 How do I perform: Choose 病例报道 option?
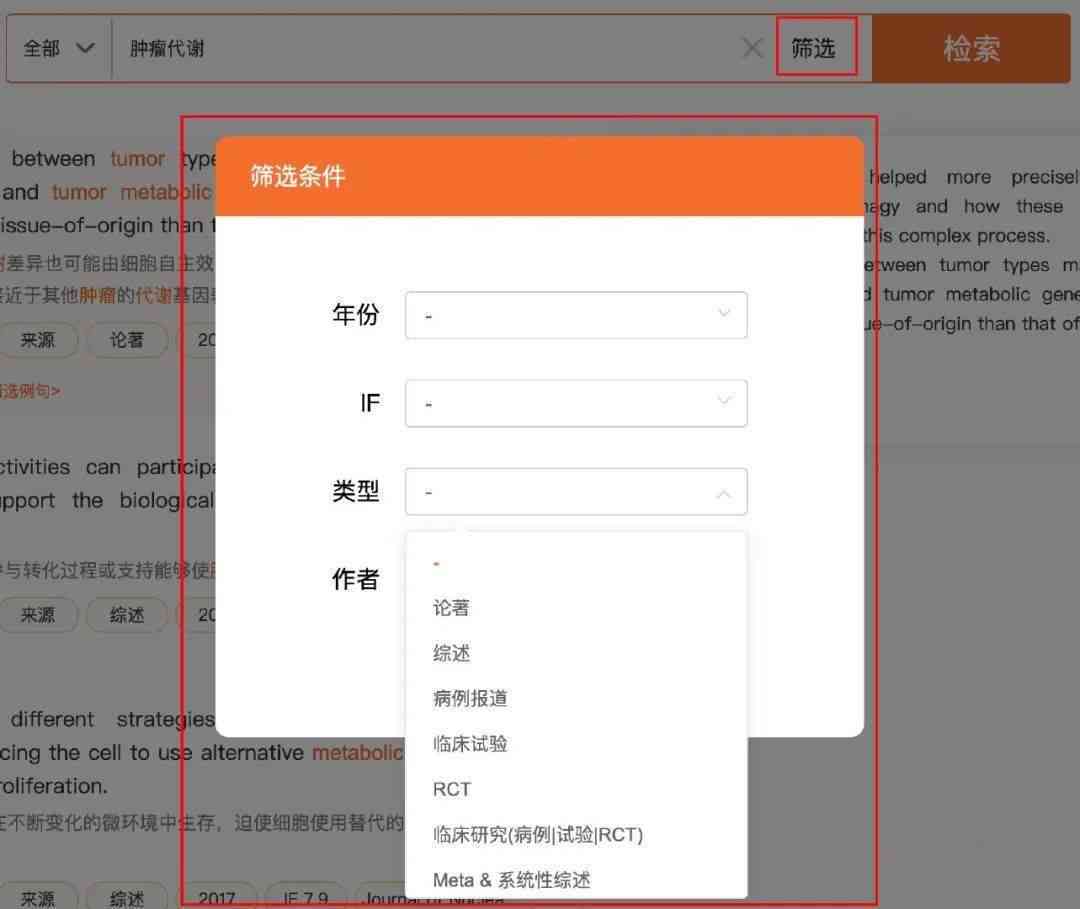click(576, 698)
